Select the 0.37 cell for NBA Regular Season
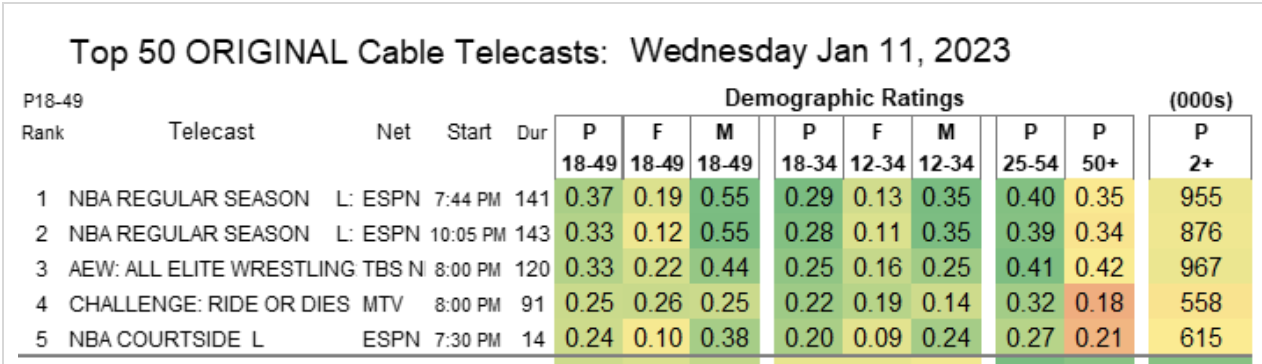 589,200
